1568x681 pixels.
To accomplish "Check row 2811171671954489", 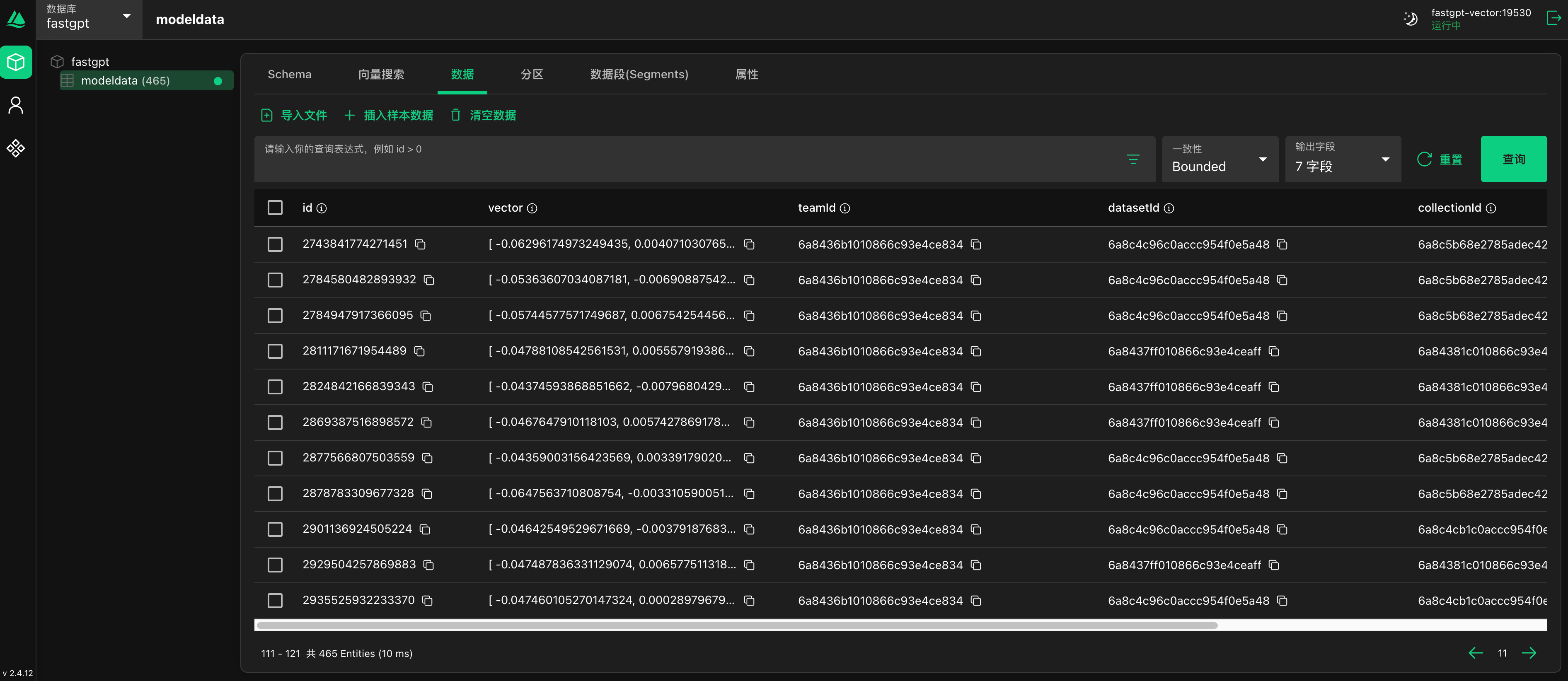I will pos(275,351).
